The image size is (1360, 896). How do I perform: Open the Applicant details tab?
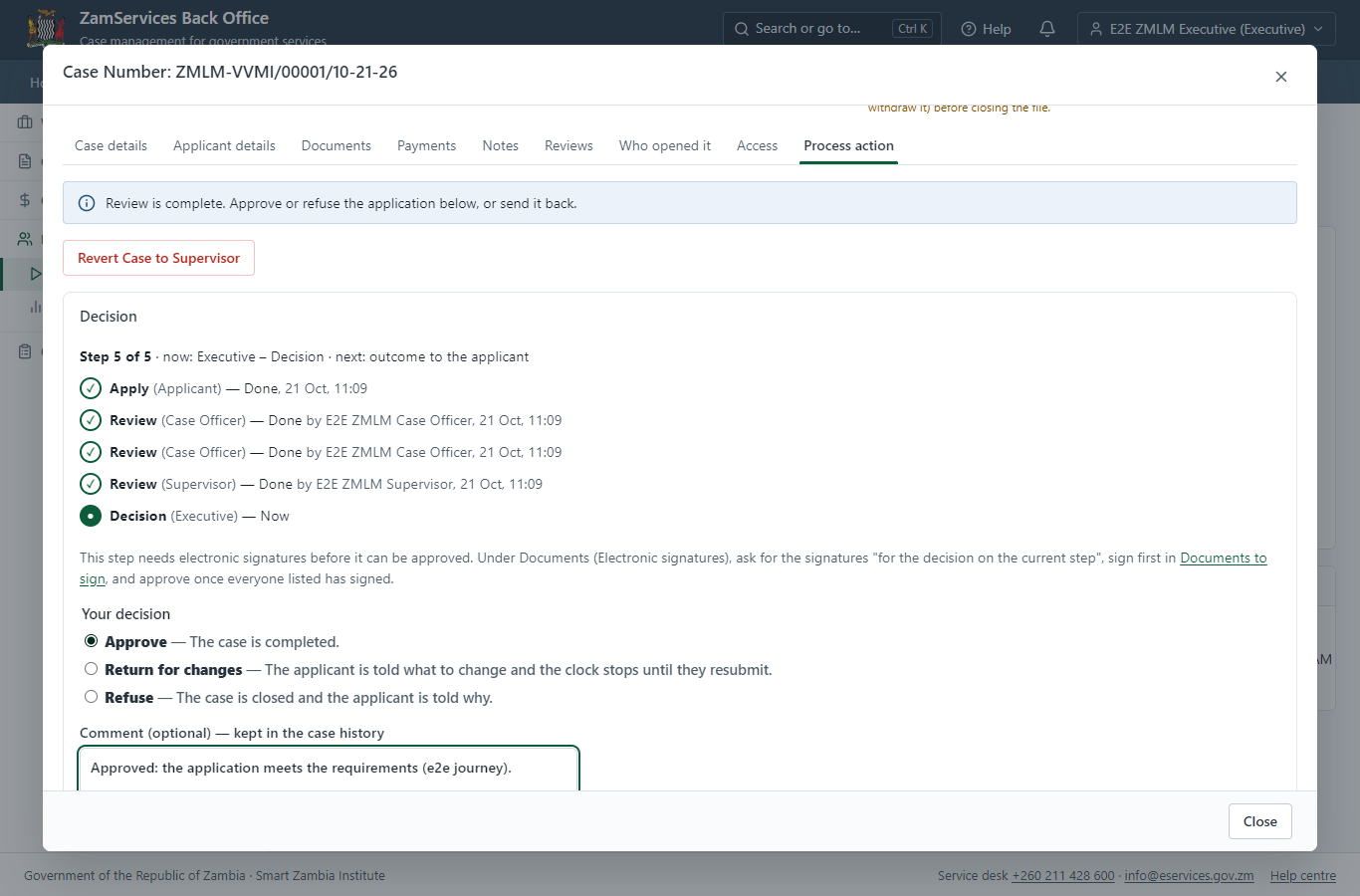(x=224, y=145)
